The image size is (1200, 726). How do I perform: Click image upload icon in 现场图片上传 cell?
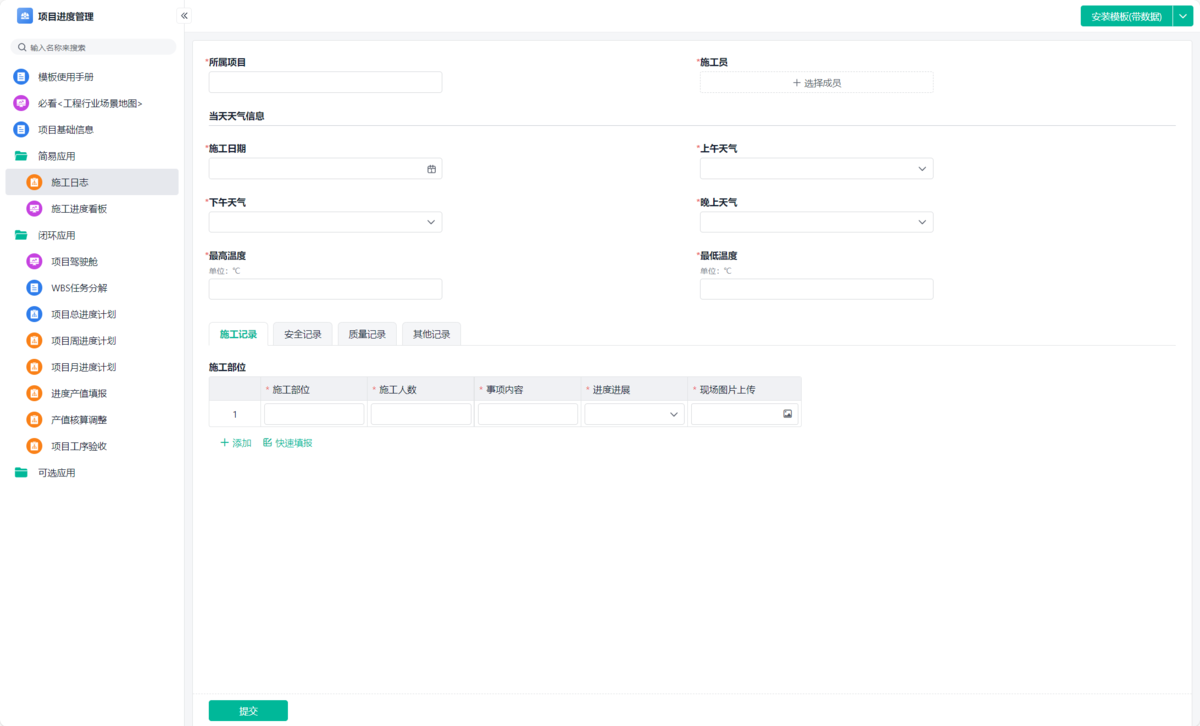[787, 413]
